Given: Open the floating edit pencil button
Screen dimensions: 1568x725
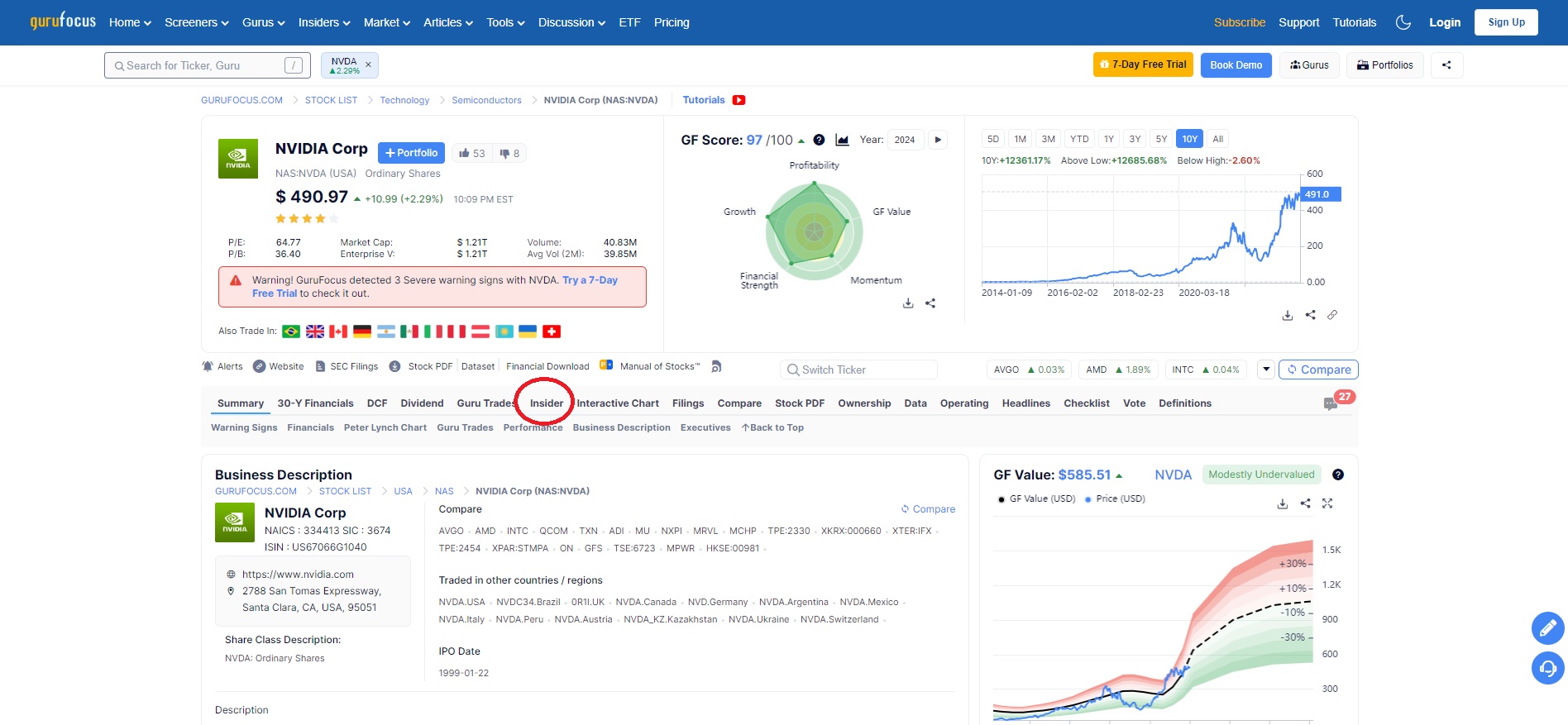Looking at the screenshot, I should (x=1547, y=628).
